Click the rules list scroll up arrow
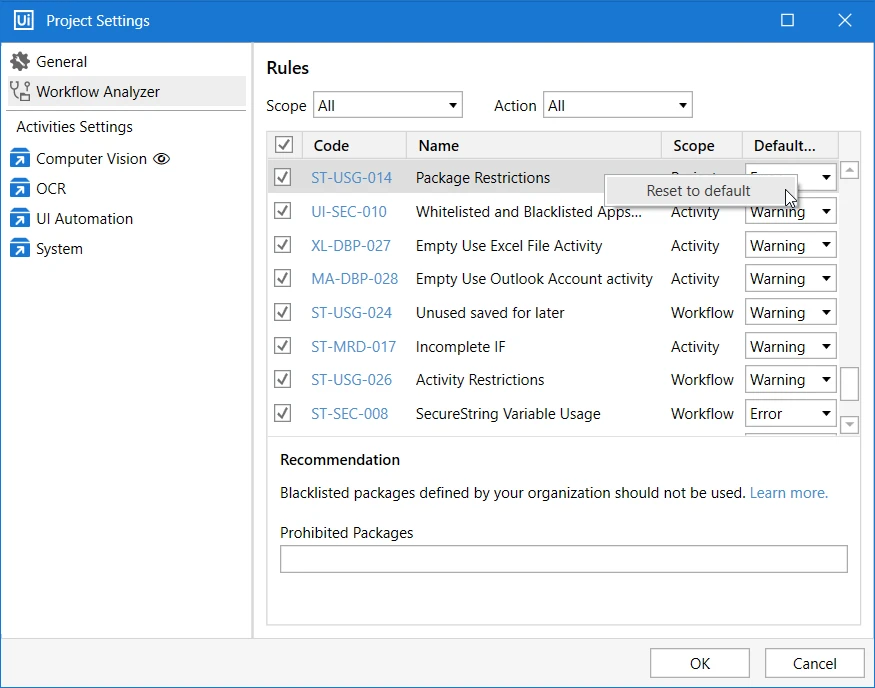The height and width of the screenshot is (688, 875). tap(849, 170)
